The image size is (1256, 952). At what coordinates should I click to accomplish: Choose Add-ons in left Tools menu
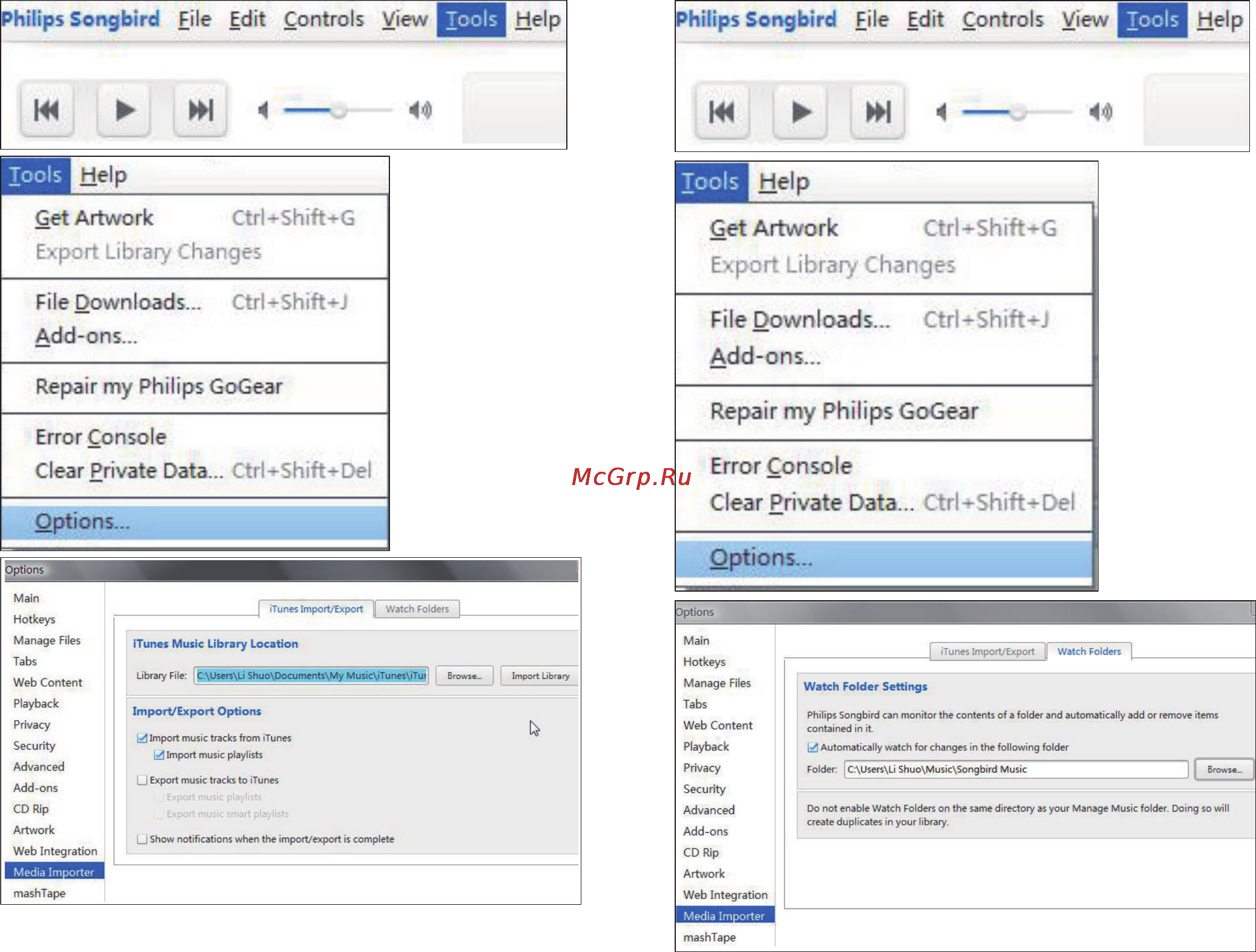pyautogui.click(x=194, y=336)
